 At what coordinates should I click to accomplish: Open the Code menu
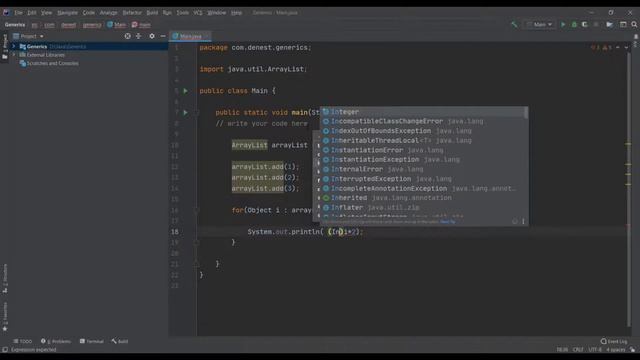click(89, 13)
